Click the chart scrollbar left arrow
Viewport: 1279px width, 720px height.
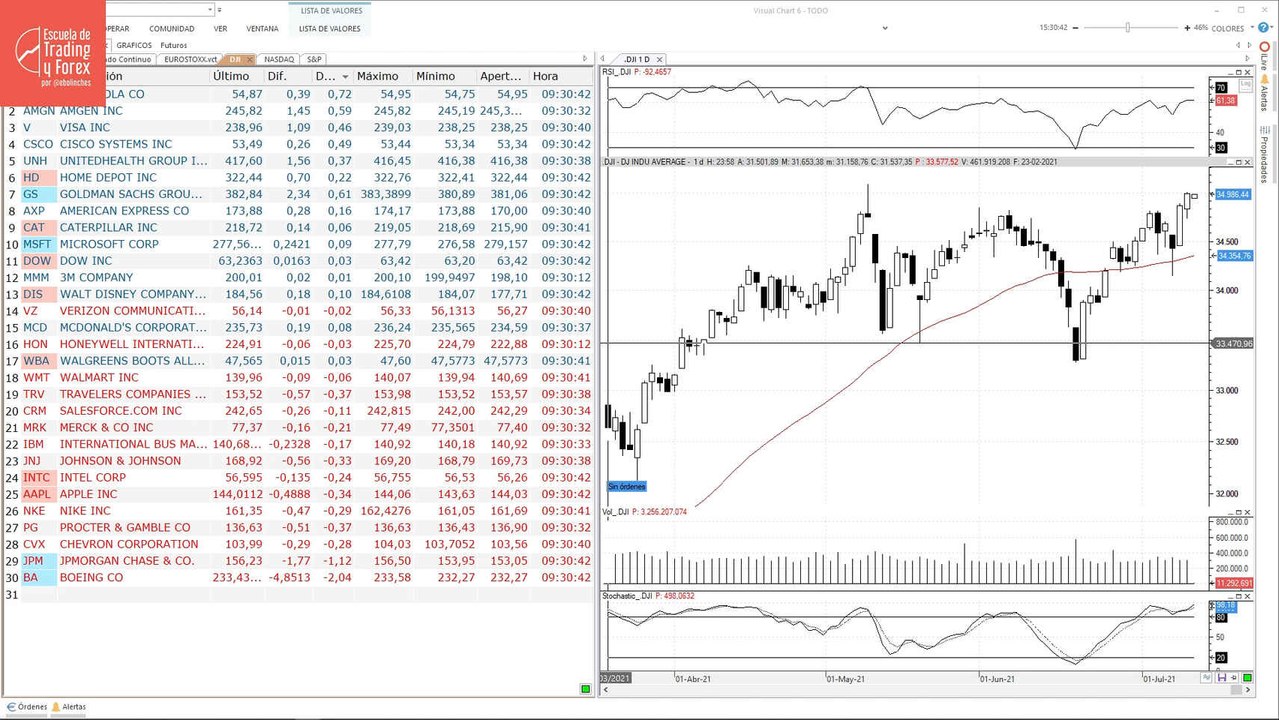pos(606,690)
